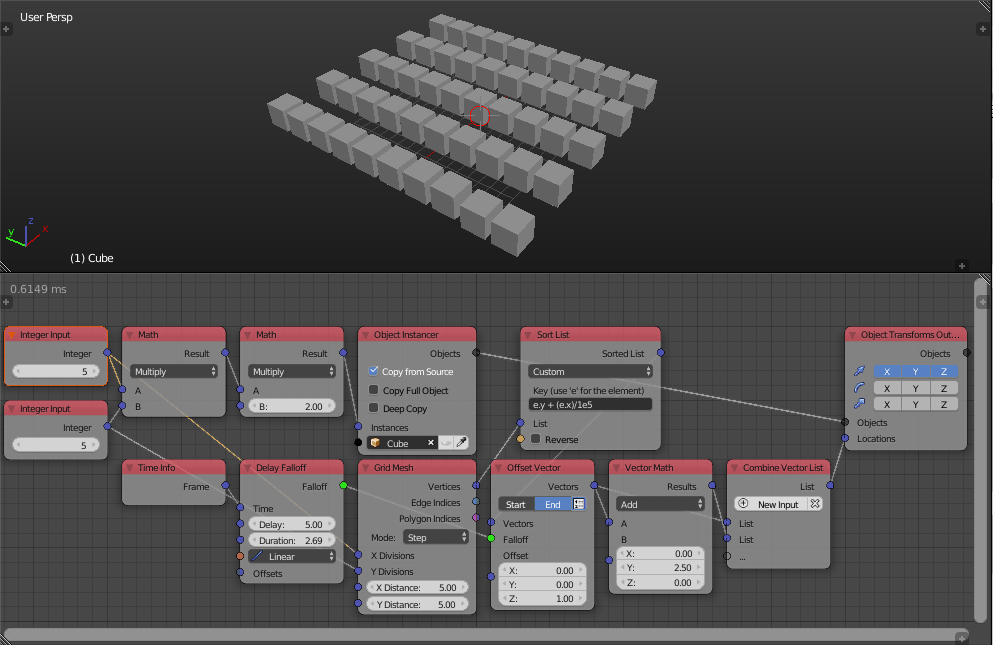Click the Falloff green output socket on Delay Falloff
The image size is (993, 645).
(343, 485)
